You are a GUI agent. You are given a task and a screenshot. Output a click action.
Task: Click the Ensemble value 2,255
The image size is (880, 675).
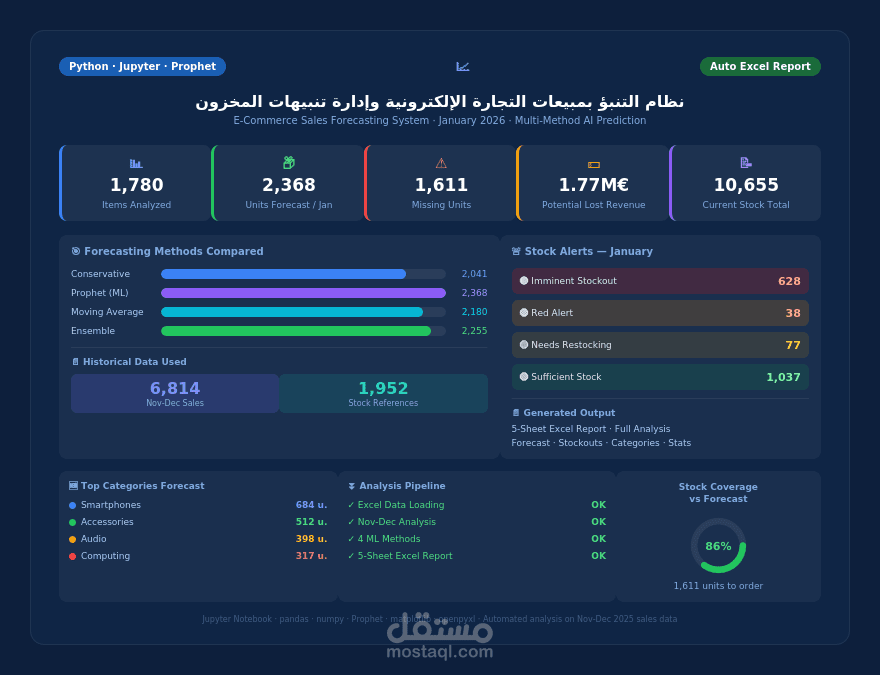tap(474, 331)
